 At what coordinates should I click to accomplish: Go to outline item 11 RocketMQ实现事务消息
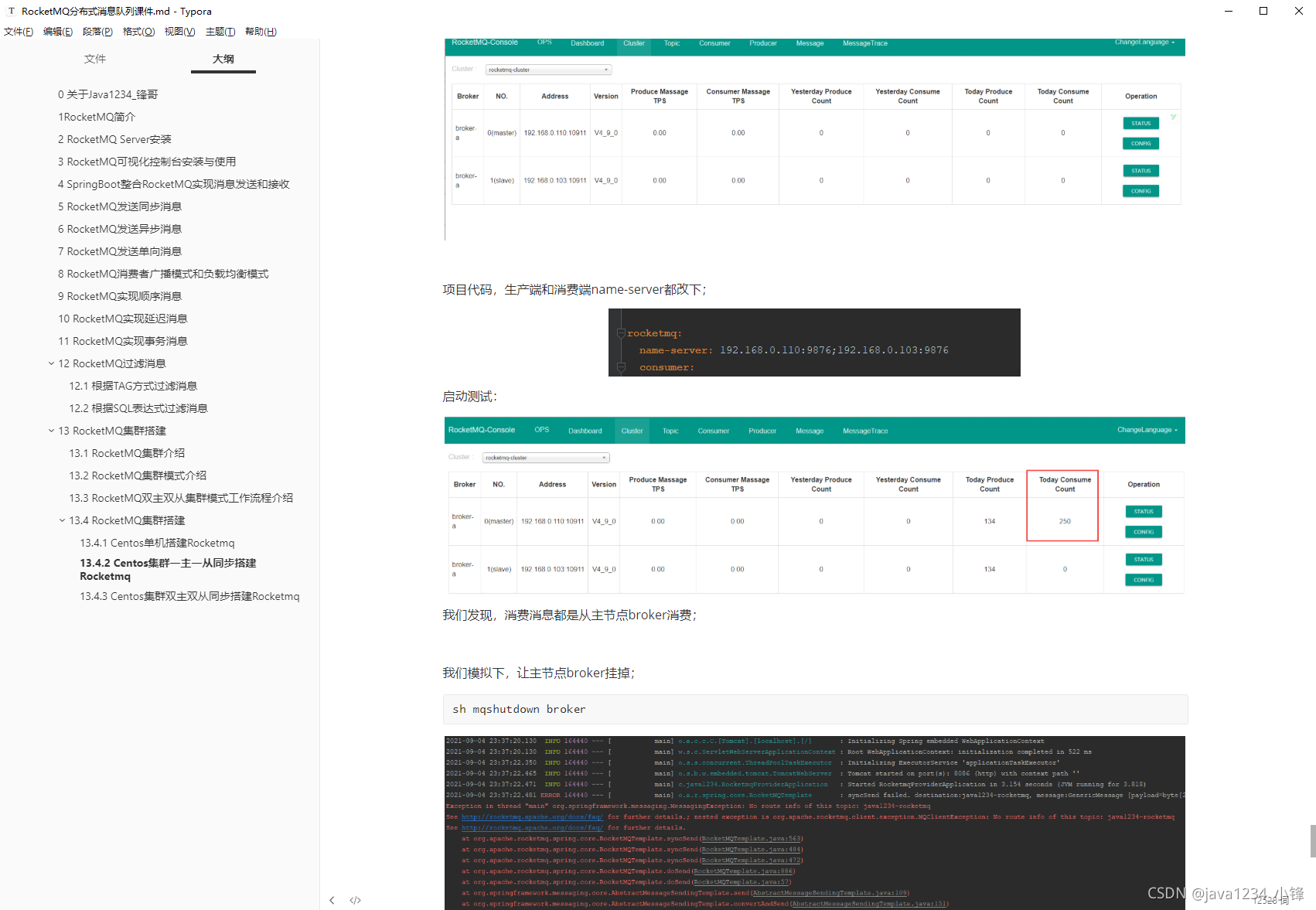point(122,341)
